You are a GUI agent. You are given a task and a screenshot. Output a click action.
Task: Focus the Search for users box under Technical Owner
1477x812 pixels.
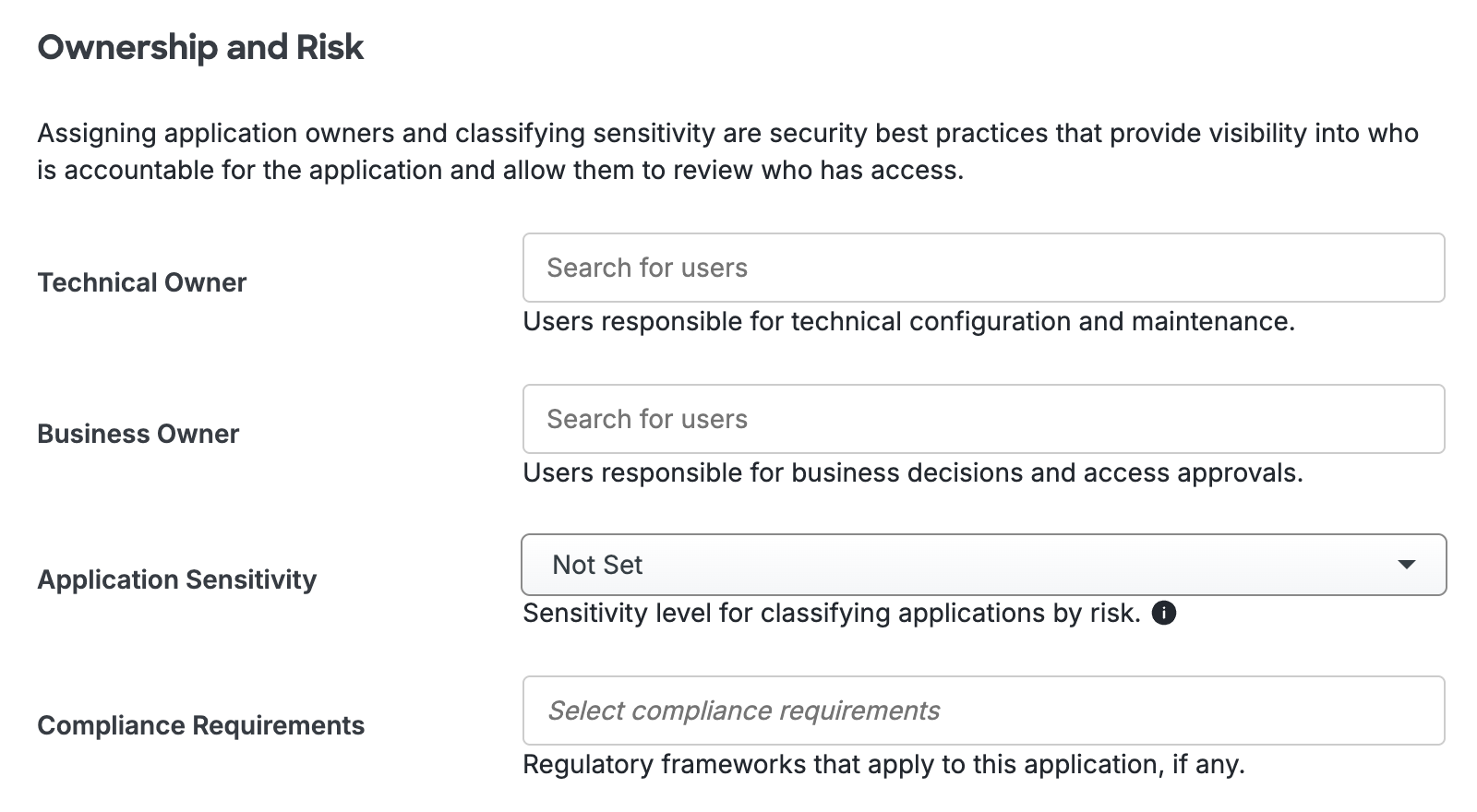(983, 268)
